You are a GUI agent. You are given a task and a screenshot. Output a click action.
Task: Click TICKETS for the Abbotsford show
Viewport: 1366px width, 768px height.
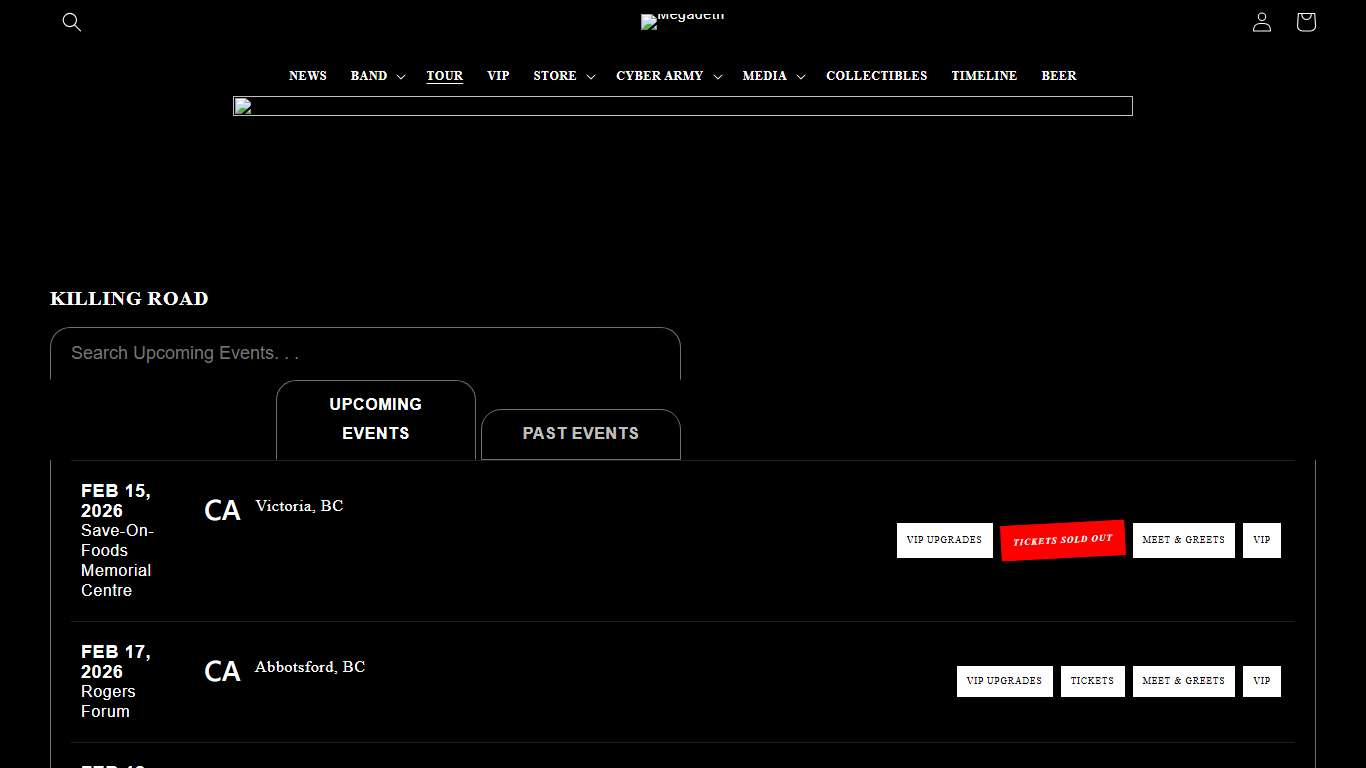(1092, 681)
